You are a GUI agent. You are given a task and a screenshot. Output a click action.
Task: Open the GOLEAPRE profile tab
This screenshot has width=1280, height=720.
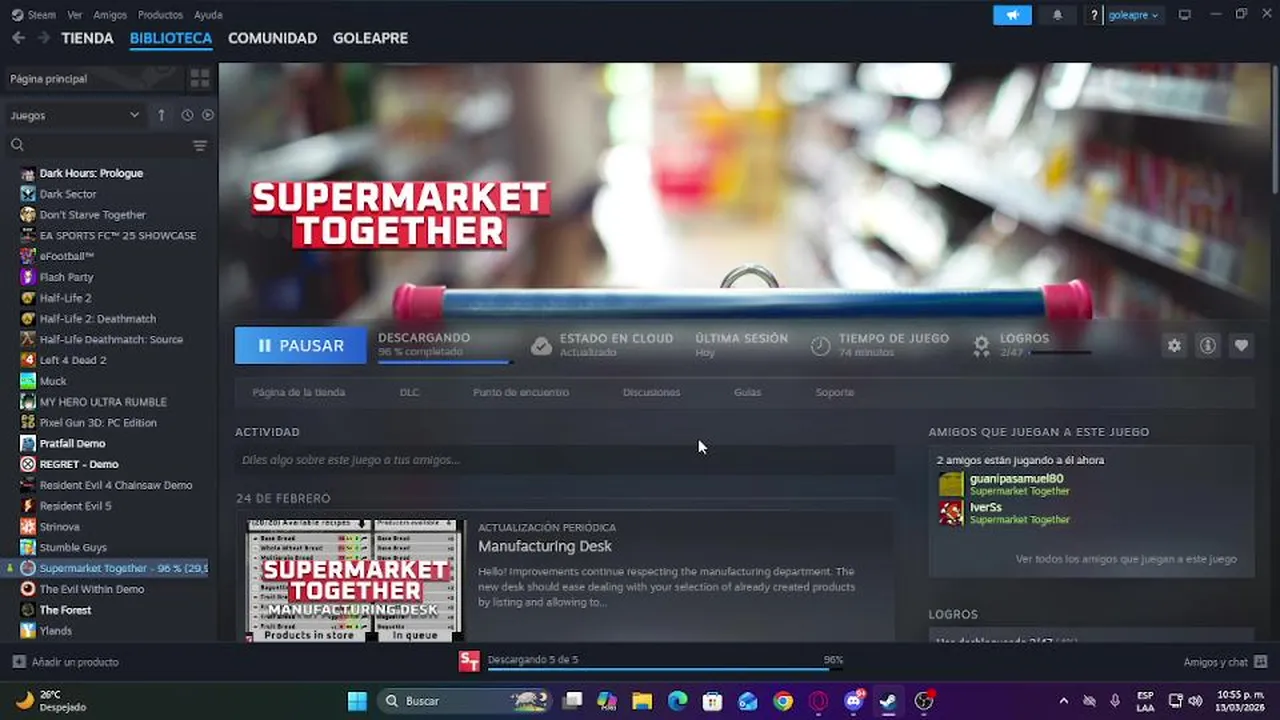(x=370, y=38)
